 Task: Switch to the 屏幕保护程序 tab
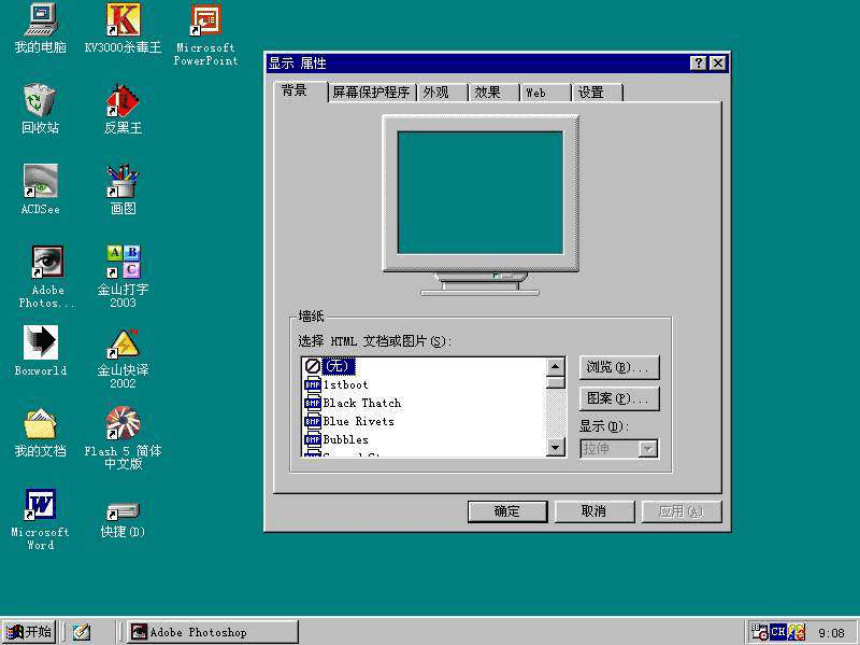coord(371,92)
